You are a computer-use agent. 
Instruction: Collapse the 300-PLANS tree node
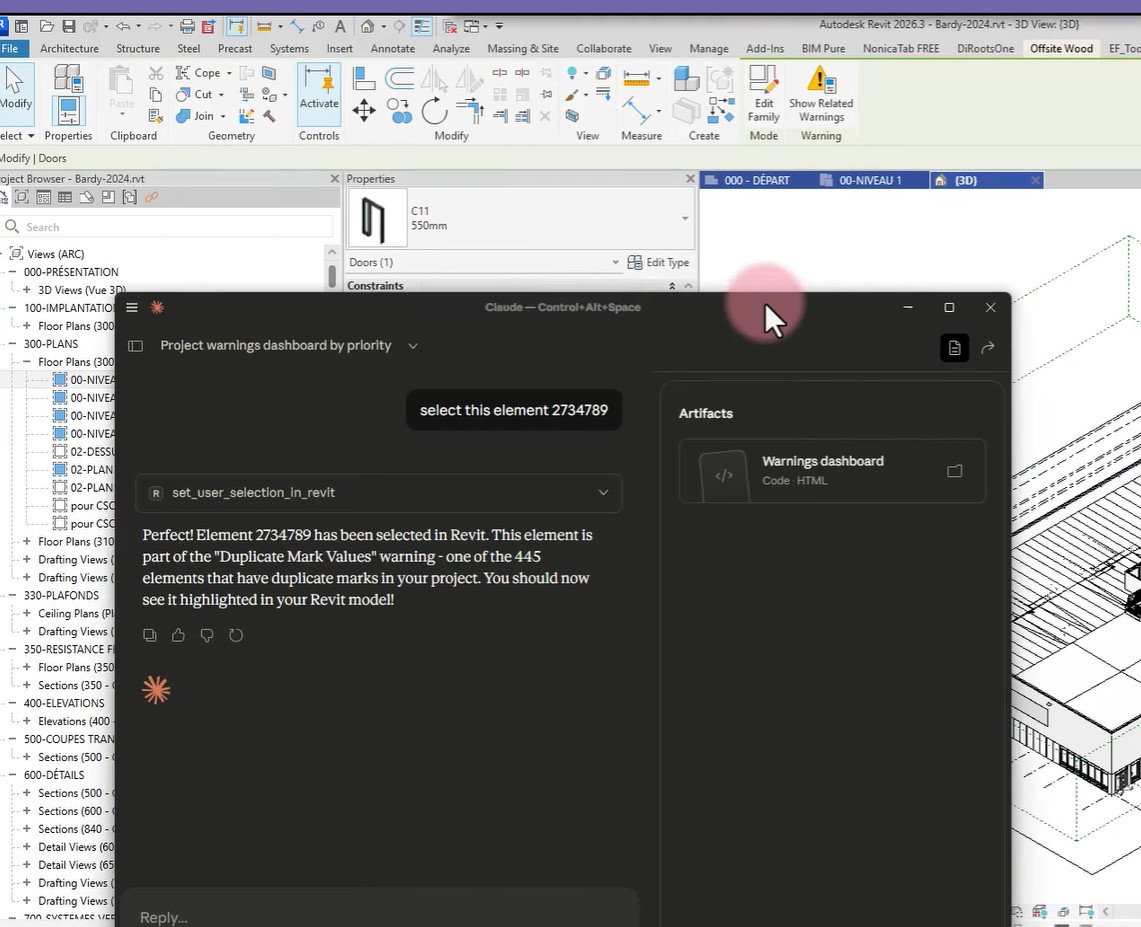[x=12, y=344]
